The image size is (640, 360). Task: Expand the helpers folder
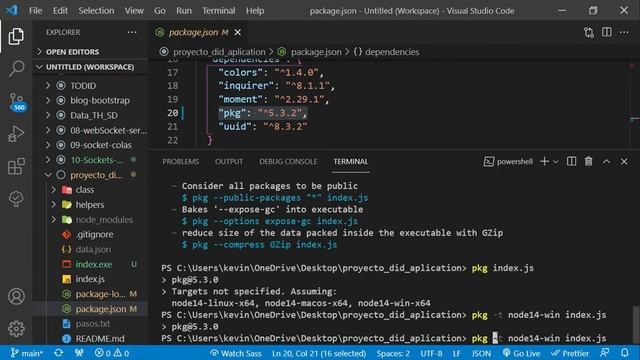[90, 204]
